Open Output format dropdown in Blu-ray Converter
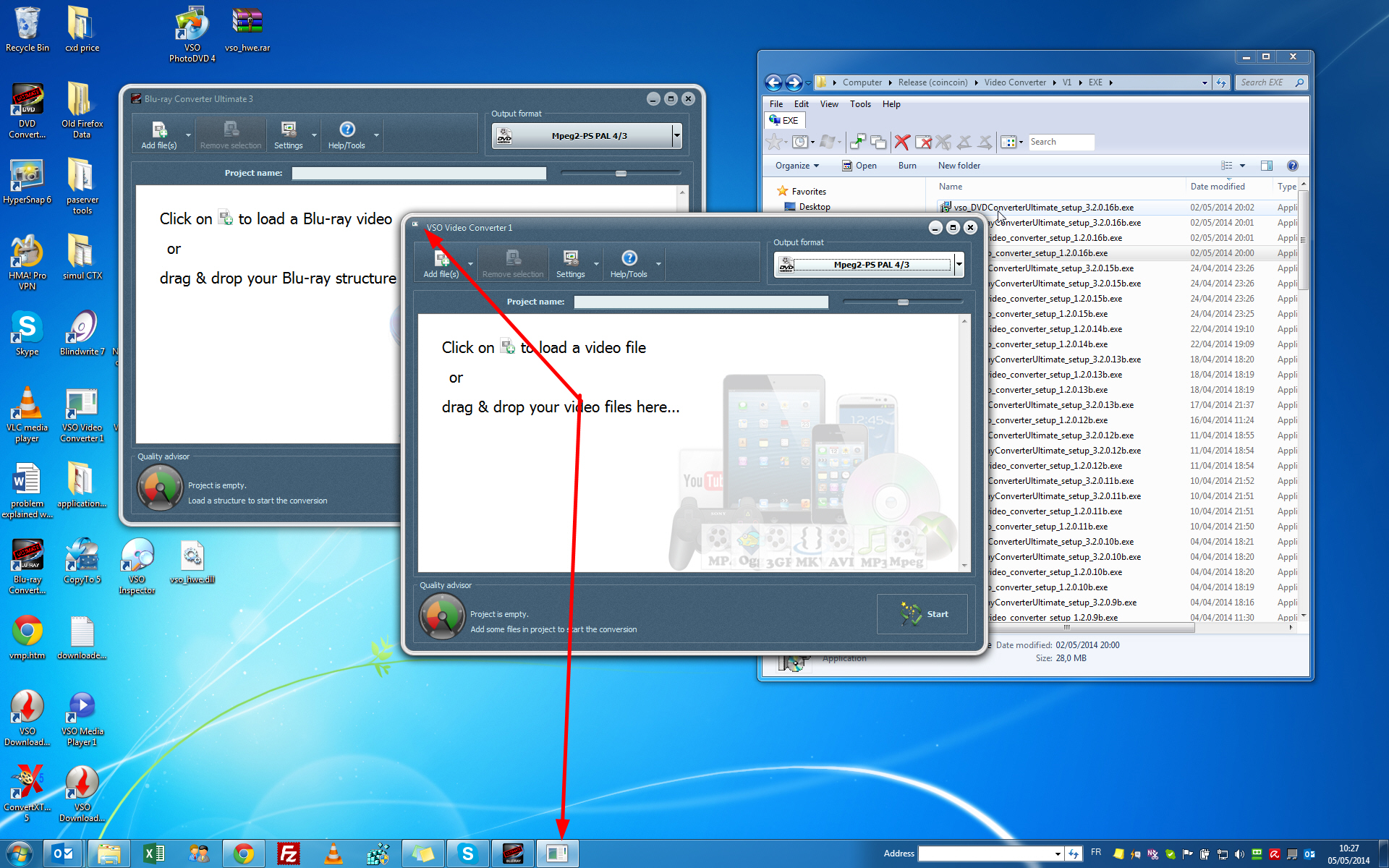The width and height of the screenshot is (1389, 868). (x=676, y=136)
